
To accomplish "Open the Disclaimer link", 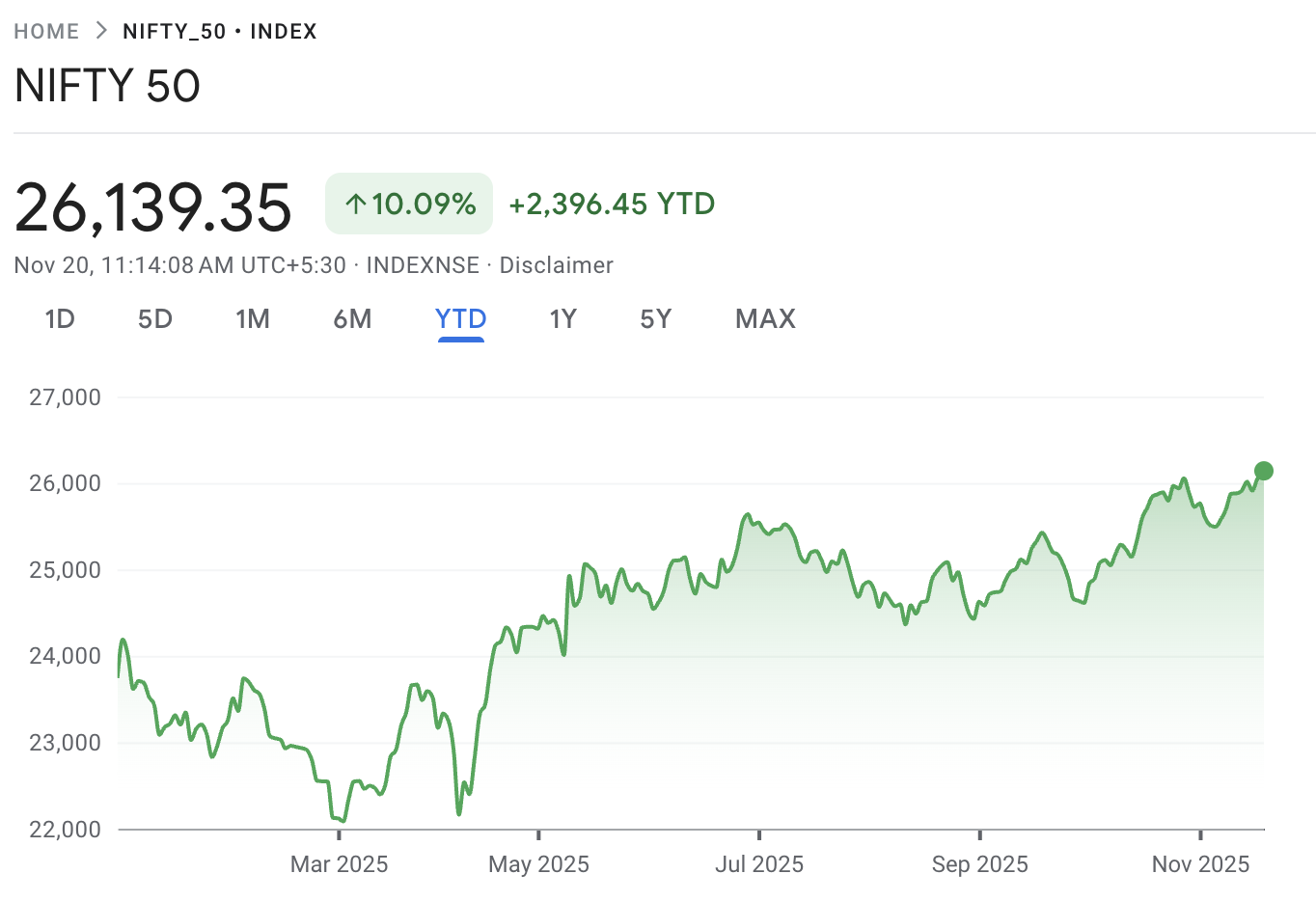I will [556, 264].
